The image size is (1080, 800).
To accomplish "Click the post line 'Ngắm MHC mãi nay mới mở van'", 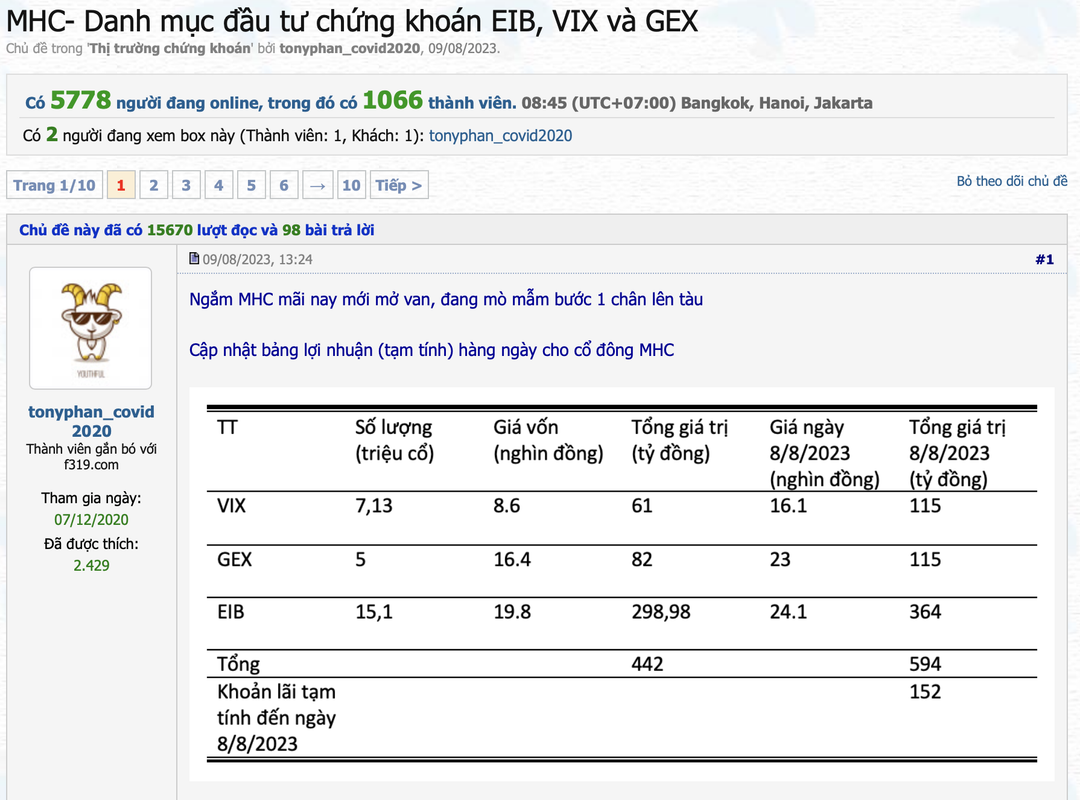I will coord(446,300).
